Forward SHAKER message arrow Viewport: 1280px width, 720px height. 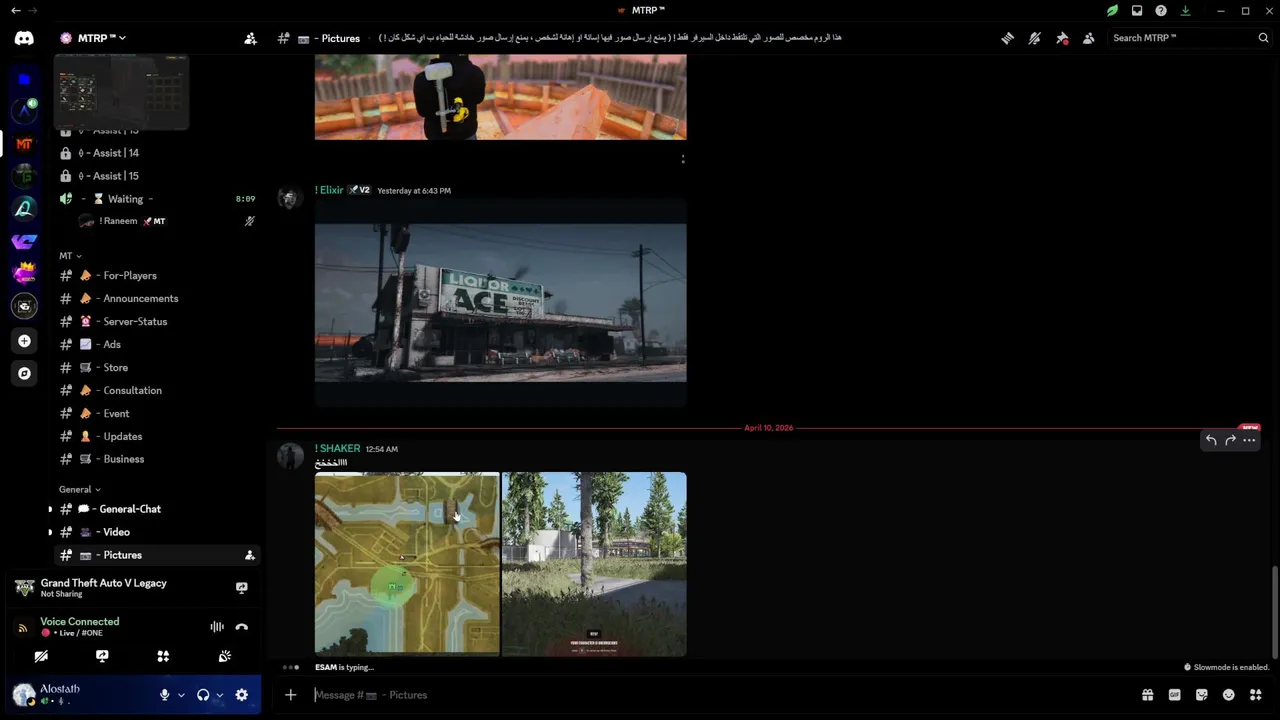coord(1230,440)
